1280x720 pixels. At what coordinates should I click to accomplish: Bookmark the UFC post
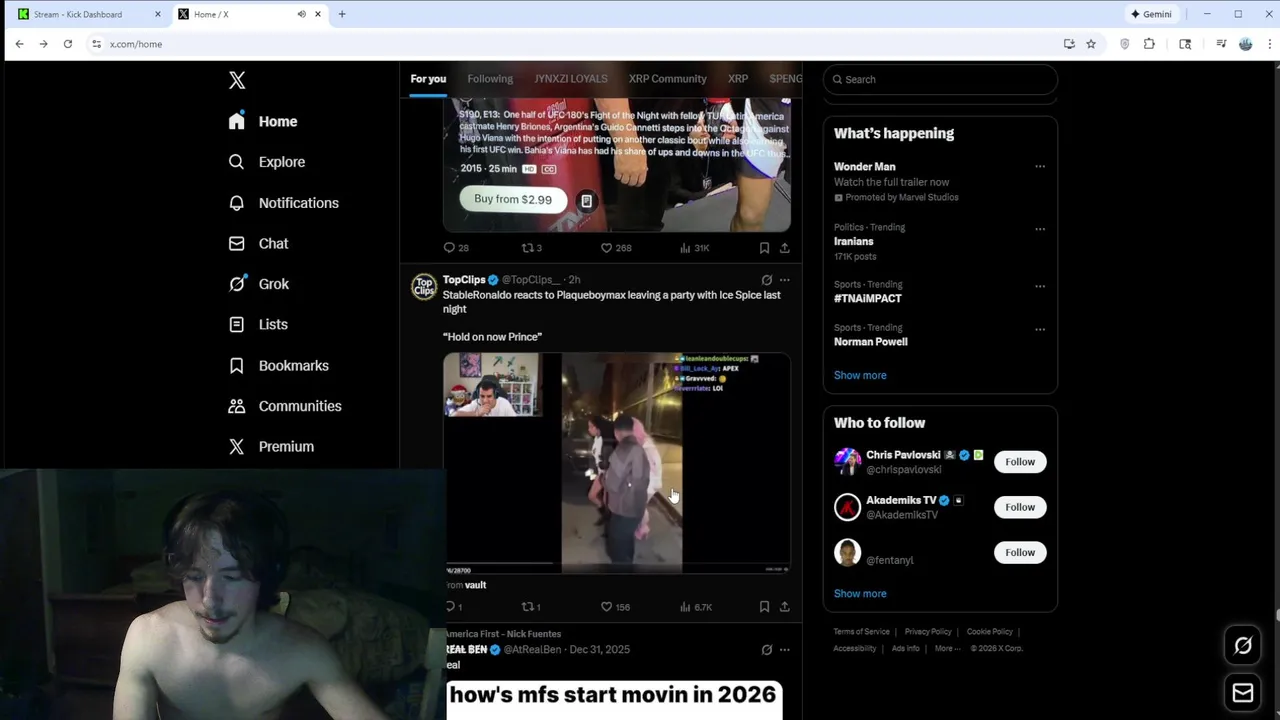764,248
